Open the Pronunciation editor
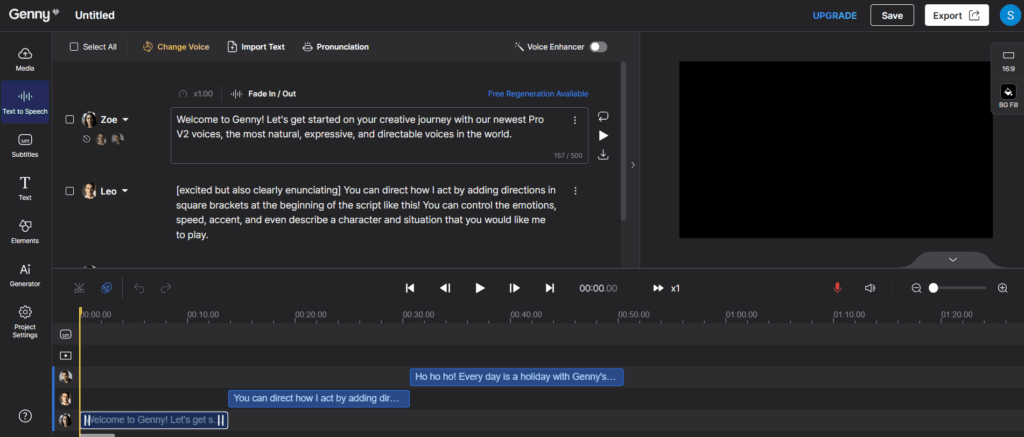Image resolution: width=1024 pixels, height=437 pixels. click(336, 47)
